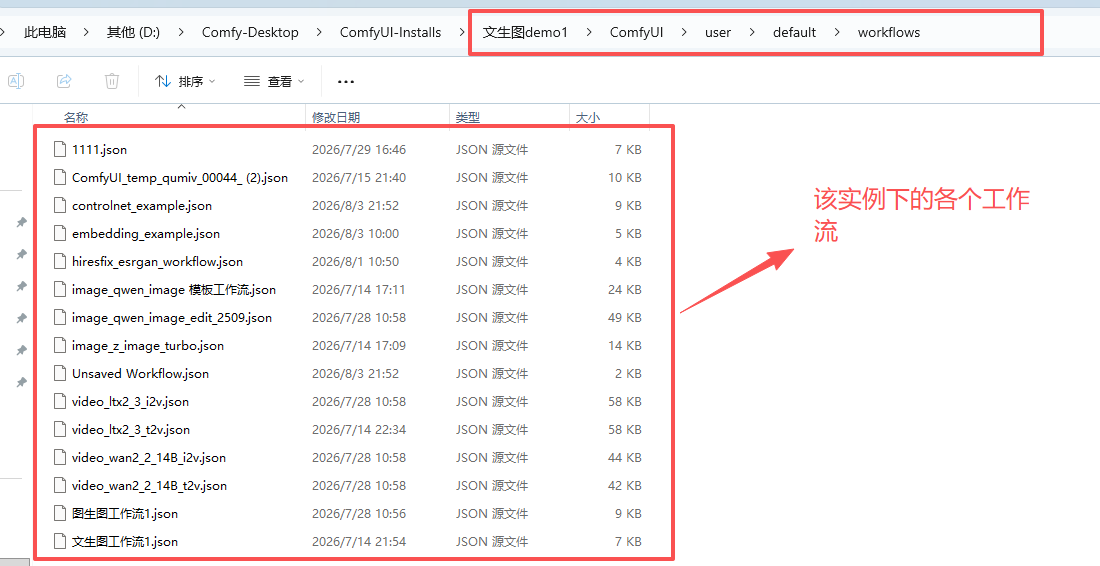Click date 2026/8/1 10:50 cell
This screenshot has height=566, width=1100.
tap(355, 262)
